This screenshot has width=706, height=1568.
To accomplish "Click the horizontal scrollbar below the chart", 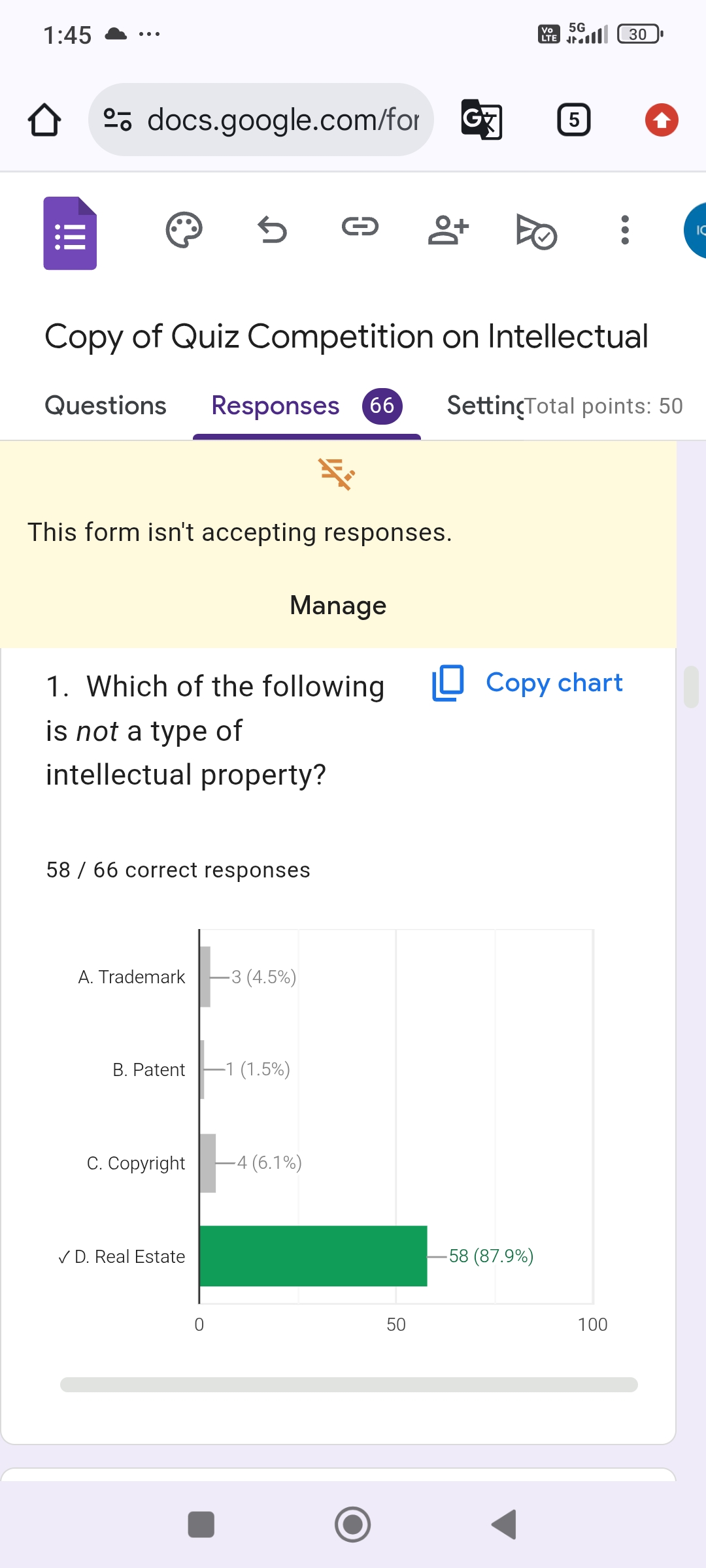I will point(348,1385).
